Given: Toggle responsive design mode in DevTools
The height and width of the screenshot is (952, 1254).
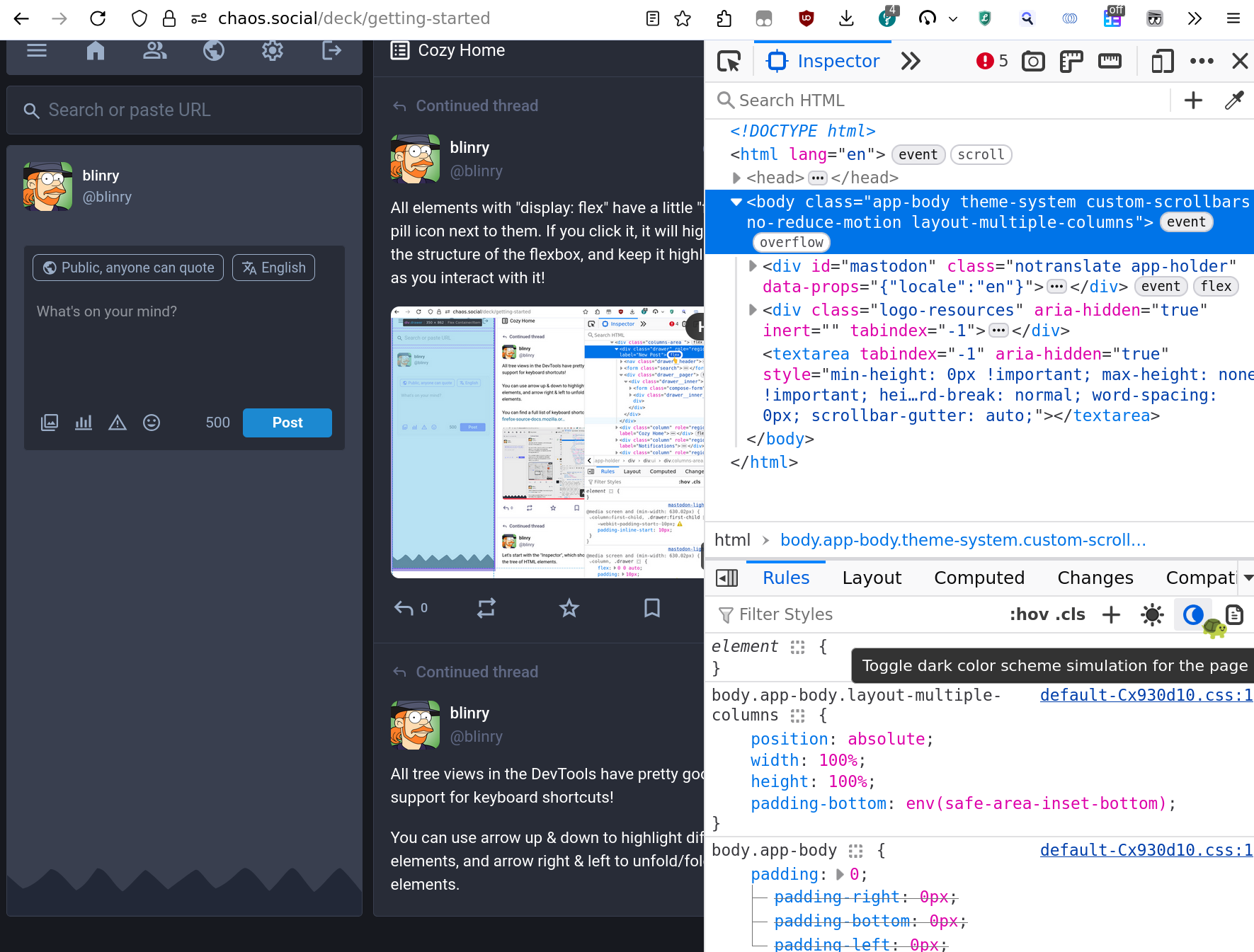Looking at the screenshot, I should coord(1162,61).
